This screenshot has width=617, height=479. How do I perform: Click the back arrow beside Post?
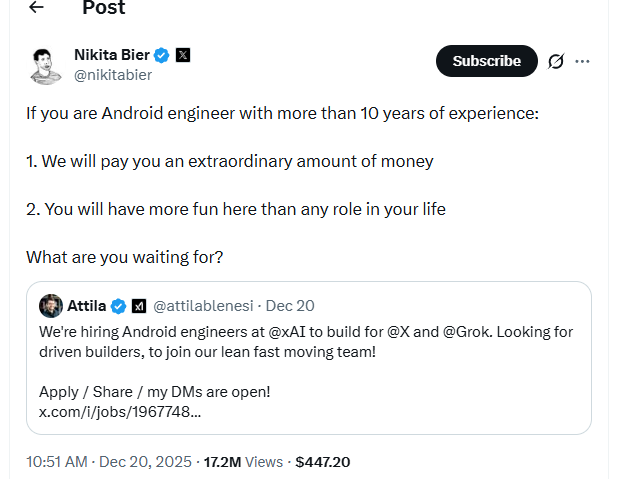37,8
